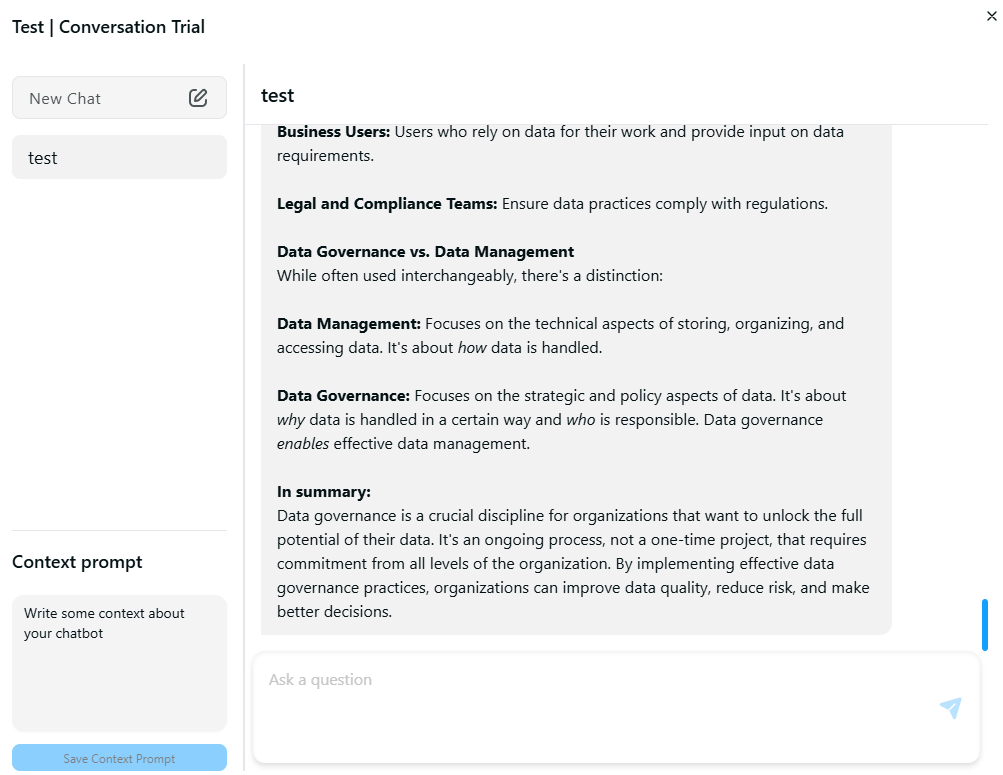Close the Conversation Trial dialog
Screen dimensions: 1003x775
[x=991, y=15]
